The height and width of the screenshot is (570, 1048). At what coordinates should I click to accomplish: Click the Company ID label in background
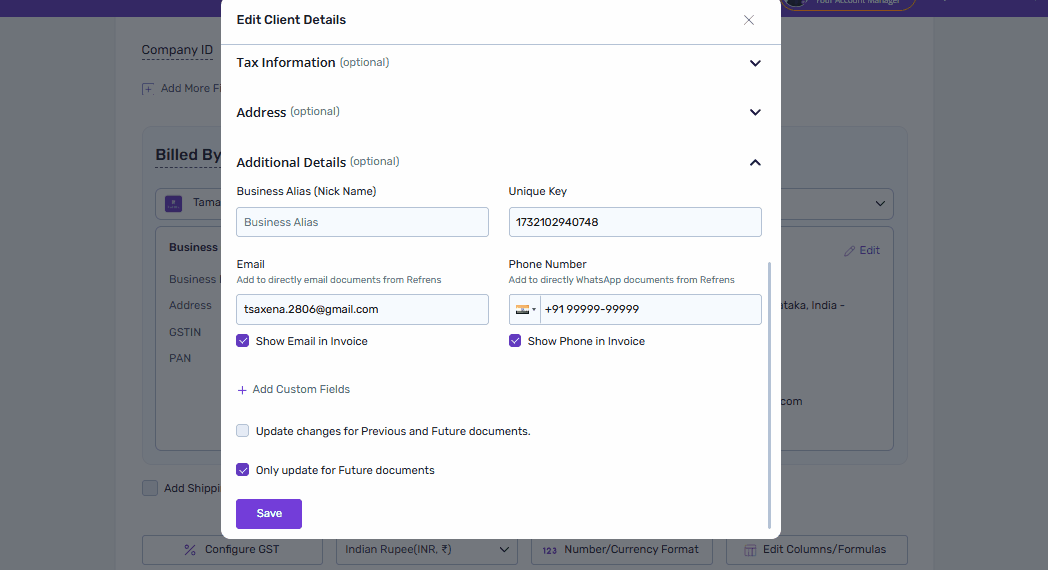(x=177, y=50)
